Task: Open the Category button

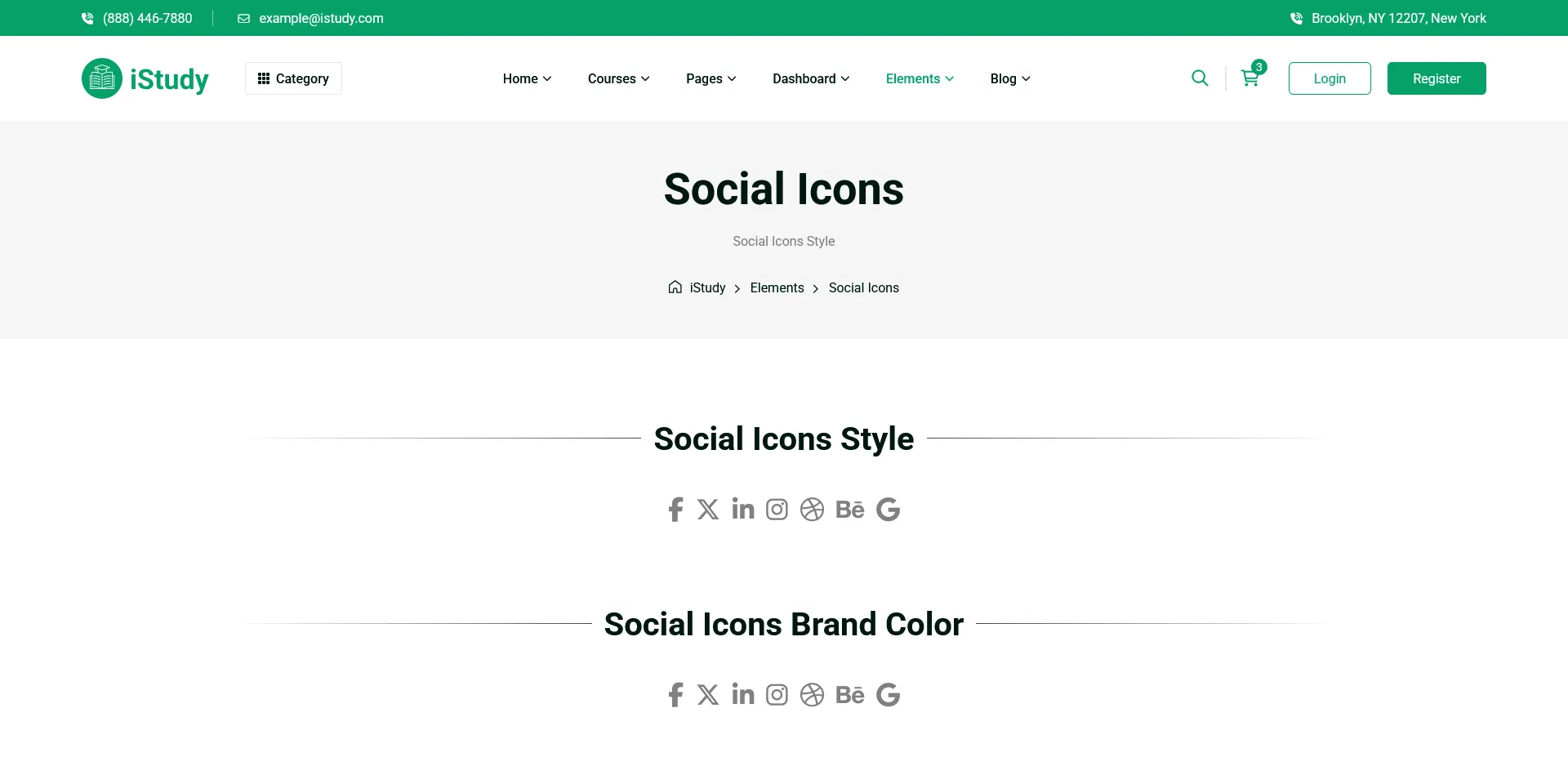Action: click(x=293, y=78)
